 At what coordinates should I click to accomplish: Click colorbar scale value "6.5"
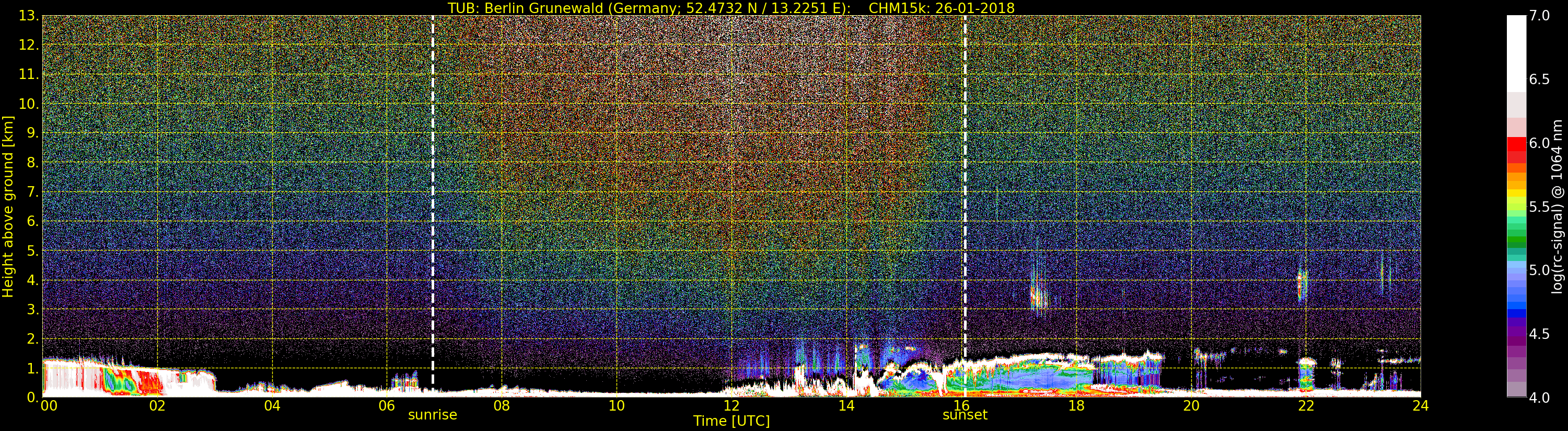(1539, 80)
